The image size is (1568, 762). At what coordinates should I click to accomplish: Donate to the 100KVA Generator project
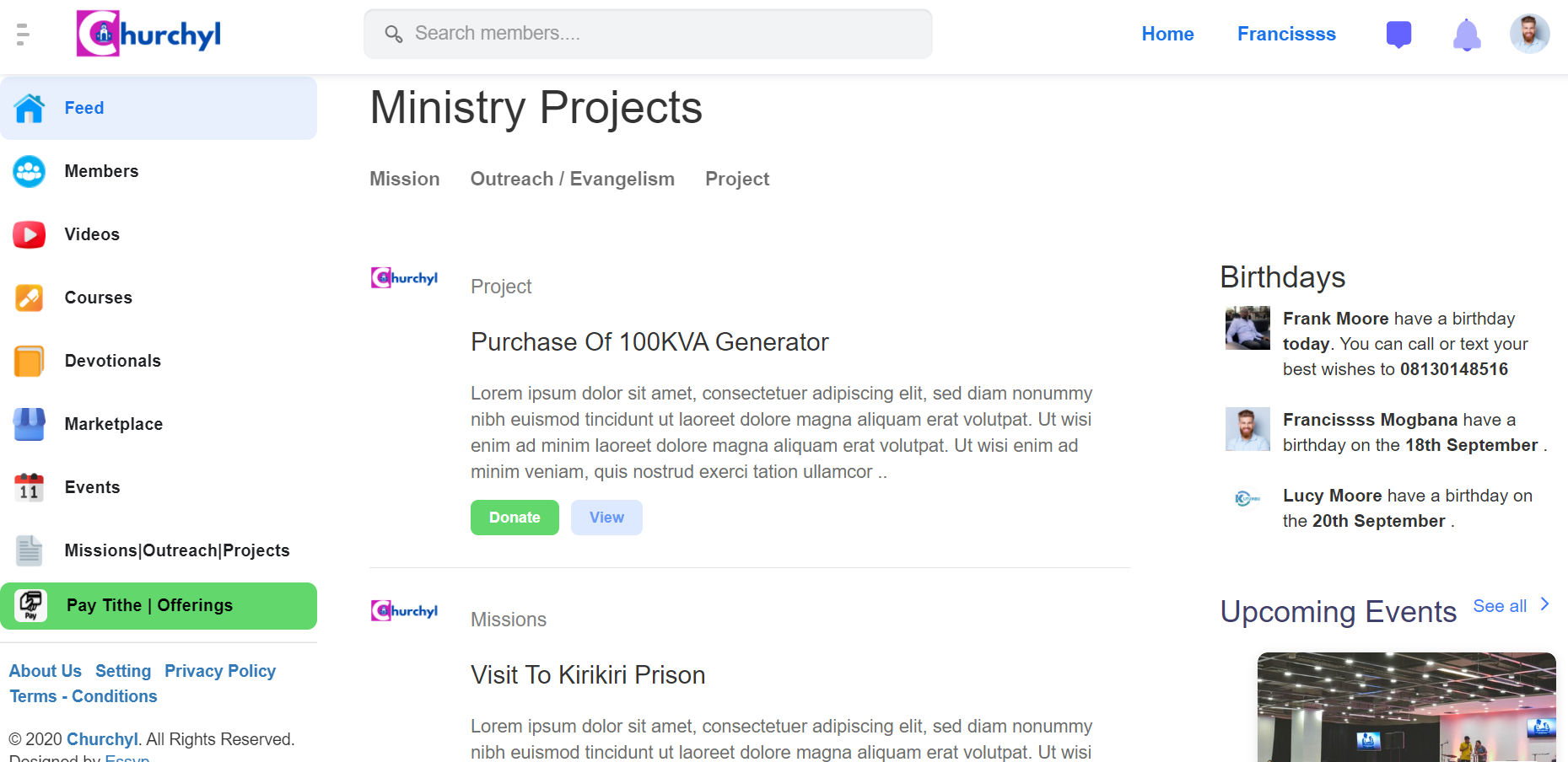click(515, 518)
